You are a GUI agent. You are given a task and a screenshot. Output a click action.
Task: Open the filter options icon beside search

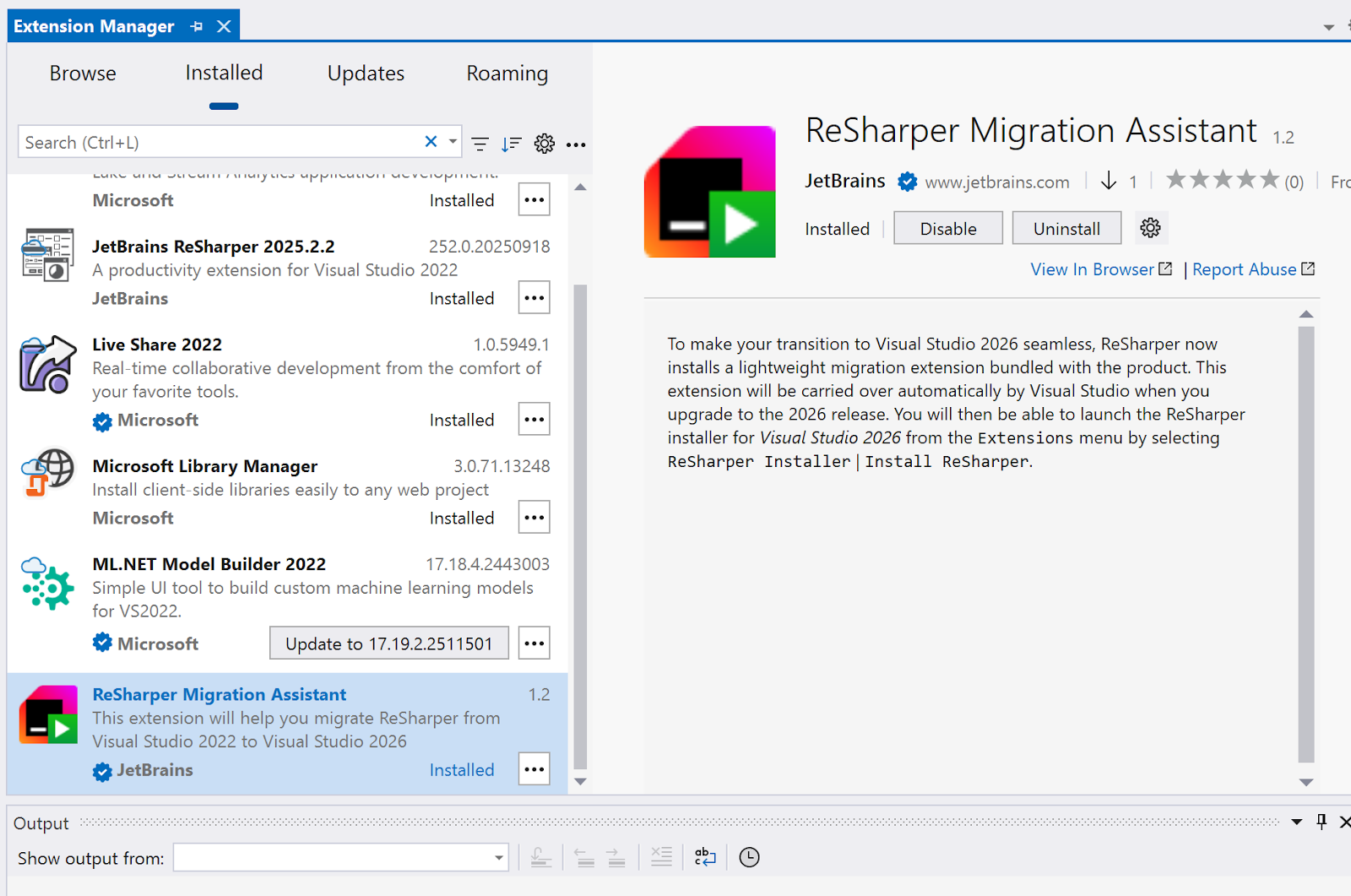coord(480,144)
